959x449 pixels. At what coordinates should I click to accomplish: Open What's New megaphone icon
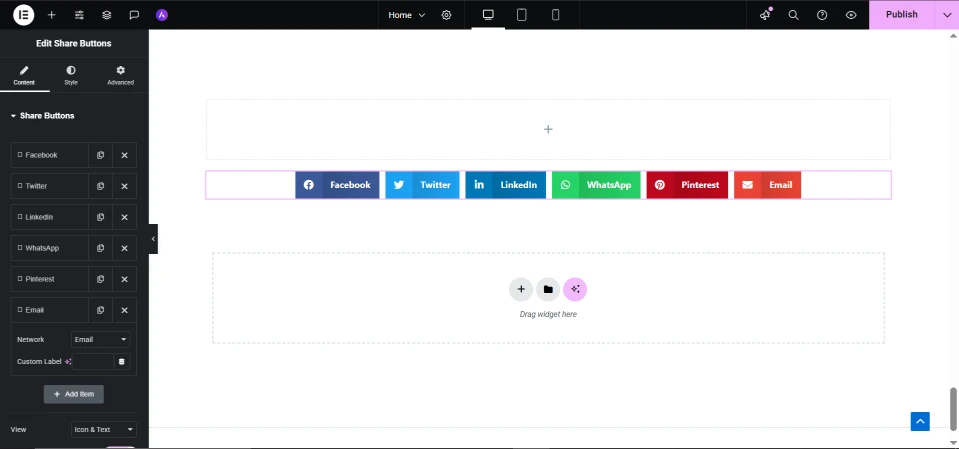[x=765, y=15]
